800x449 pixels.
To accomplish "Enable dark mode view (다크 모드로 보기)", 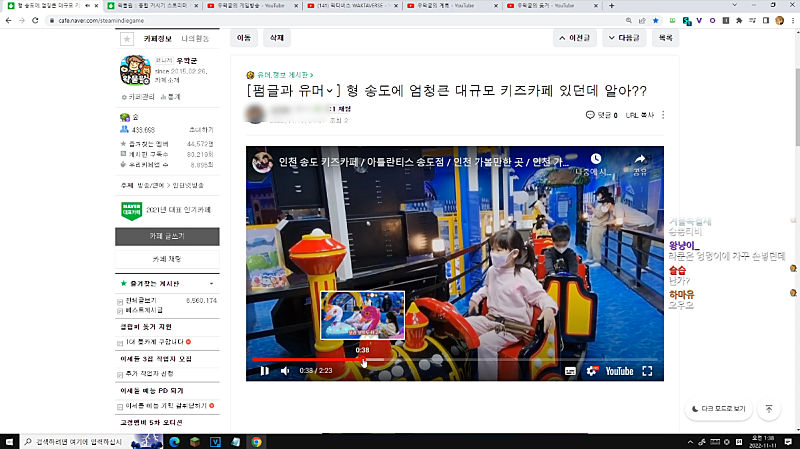I will [x=718, y=409].
